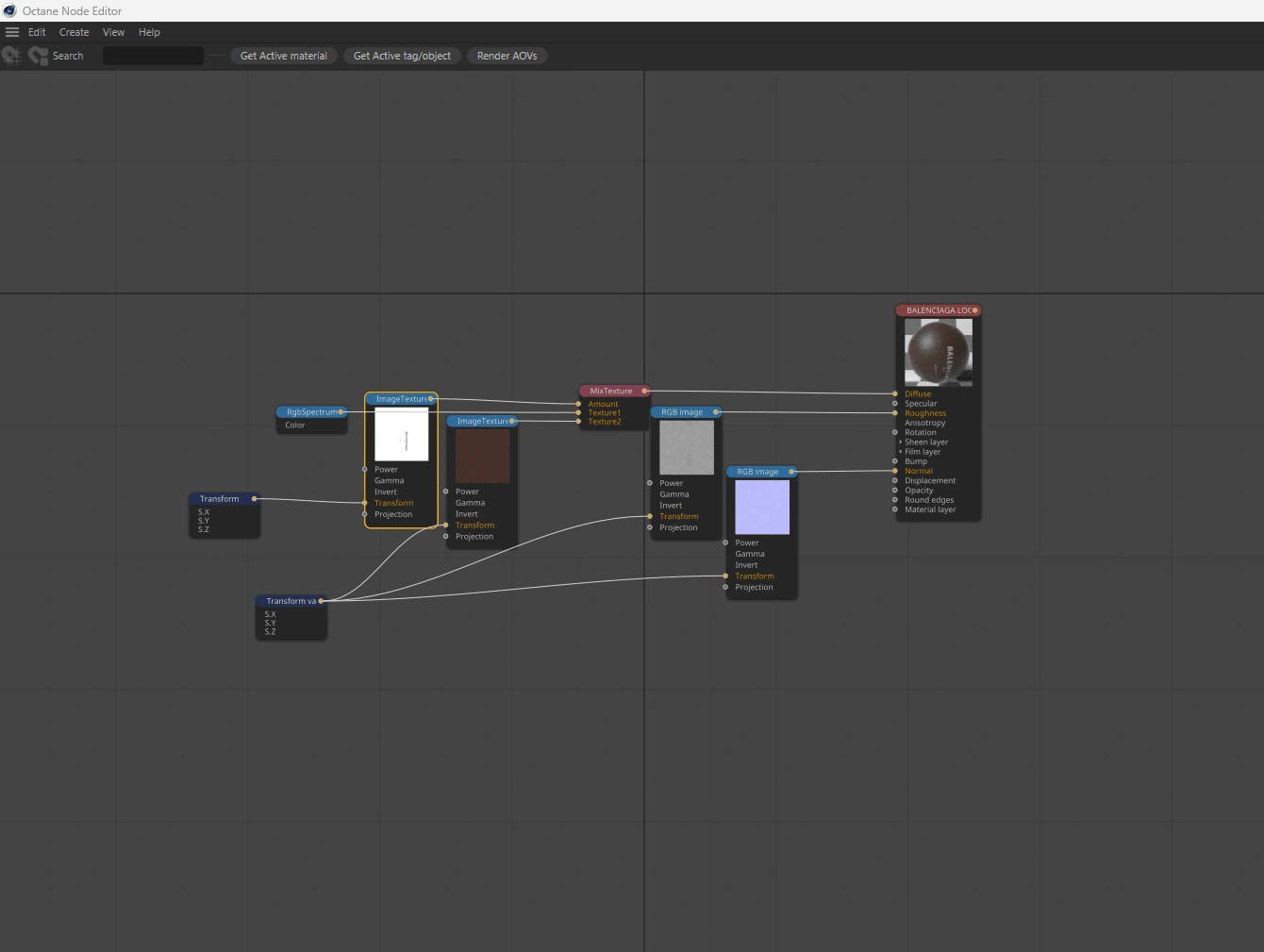Focus the Search input field
The width and height of the screenshot is (1264, 952).
[x=153, y=56]
